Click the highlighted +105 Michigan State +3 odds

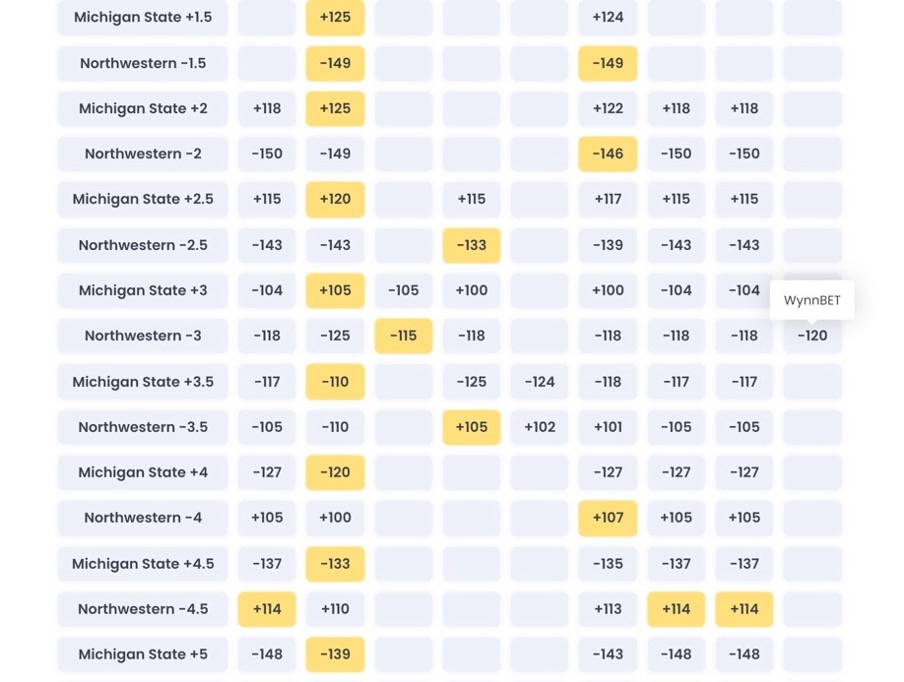(x=335, y=291)
